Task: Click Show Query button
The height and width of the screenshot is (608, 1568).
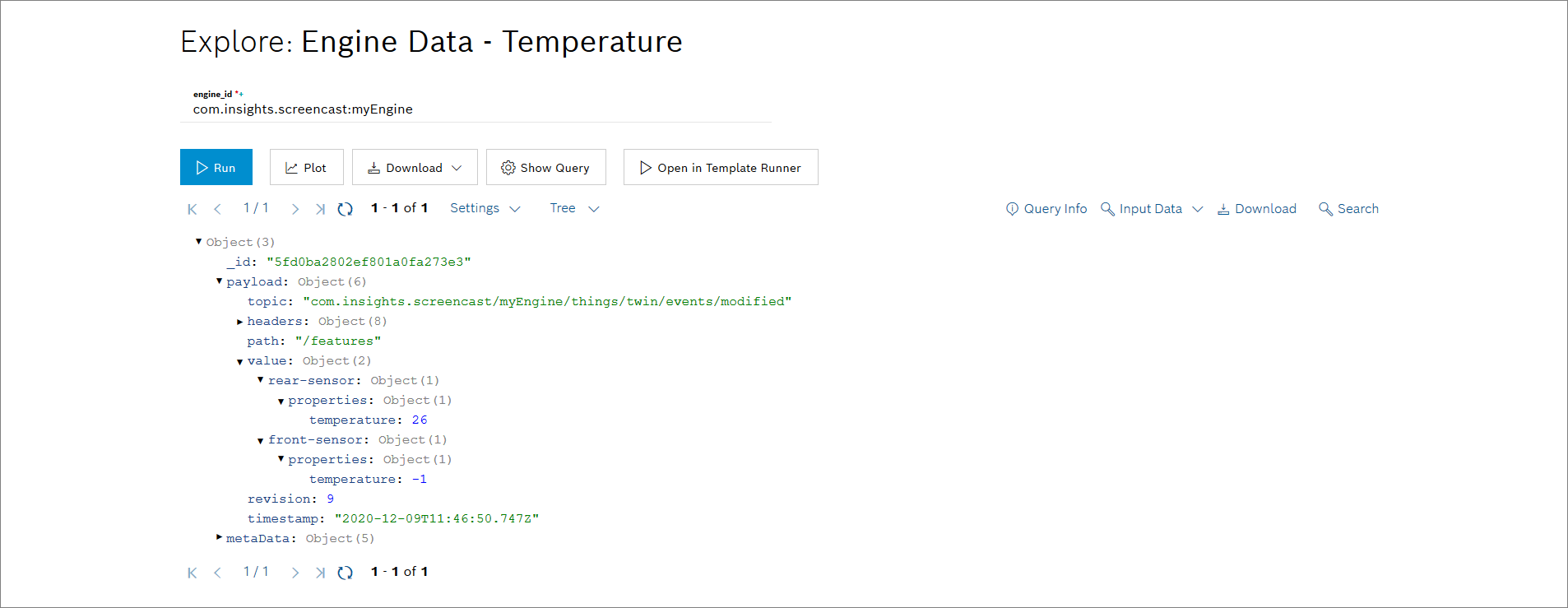Action: pyautogui.click(x=545, y=168)
